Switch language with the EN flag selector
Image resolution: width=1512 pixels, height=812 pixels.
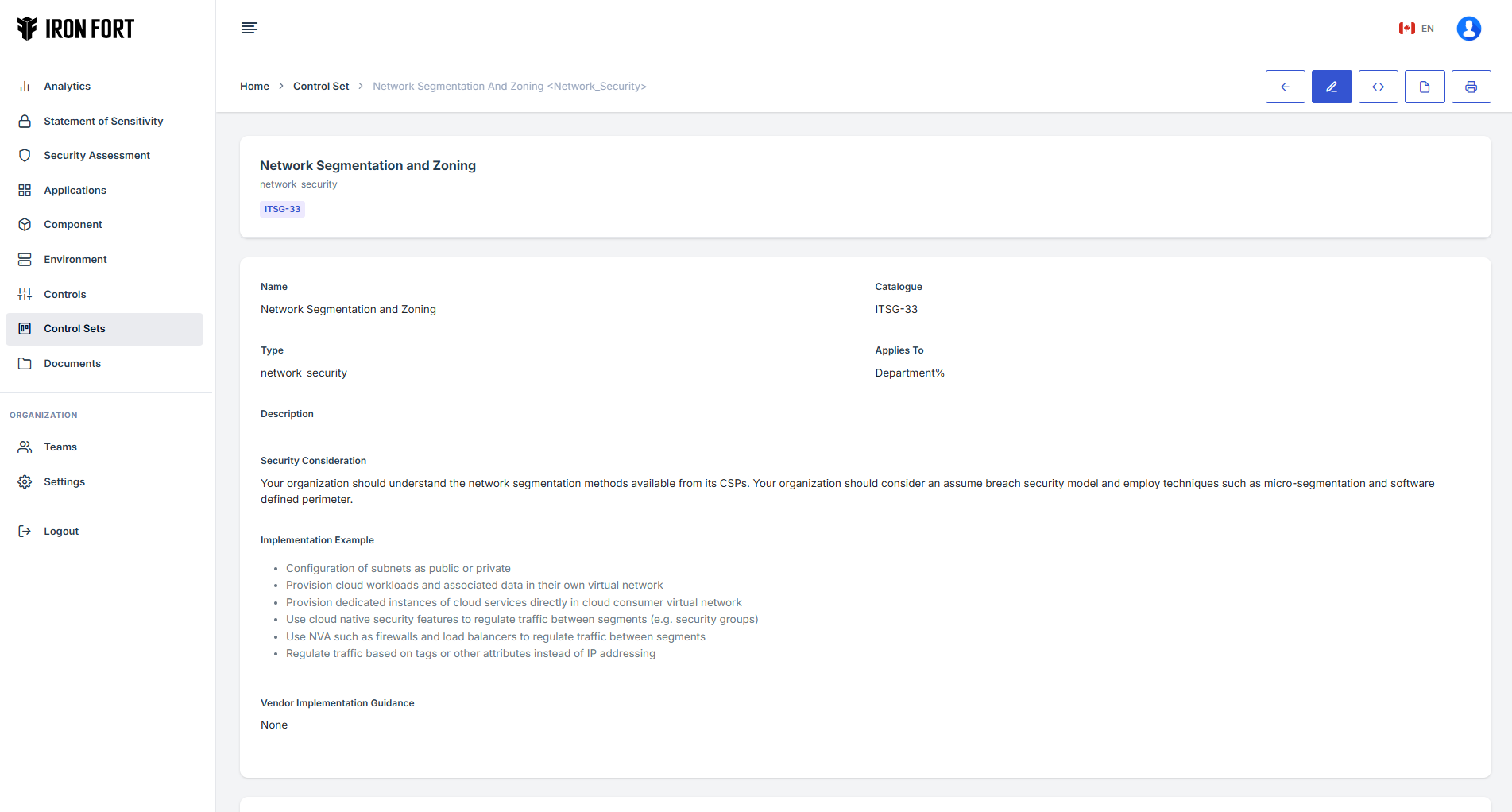(x=1417, y=29)
